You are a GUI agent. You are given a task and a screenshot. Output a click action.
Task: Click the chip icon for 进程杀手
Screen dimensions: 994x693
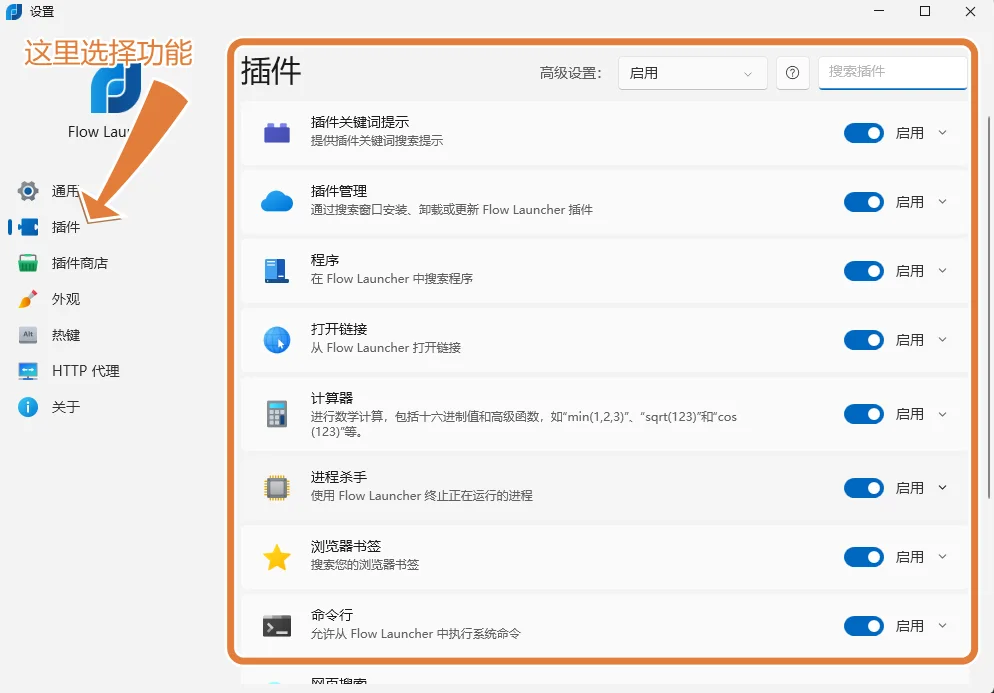point(277,488)
